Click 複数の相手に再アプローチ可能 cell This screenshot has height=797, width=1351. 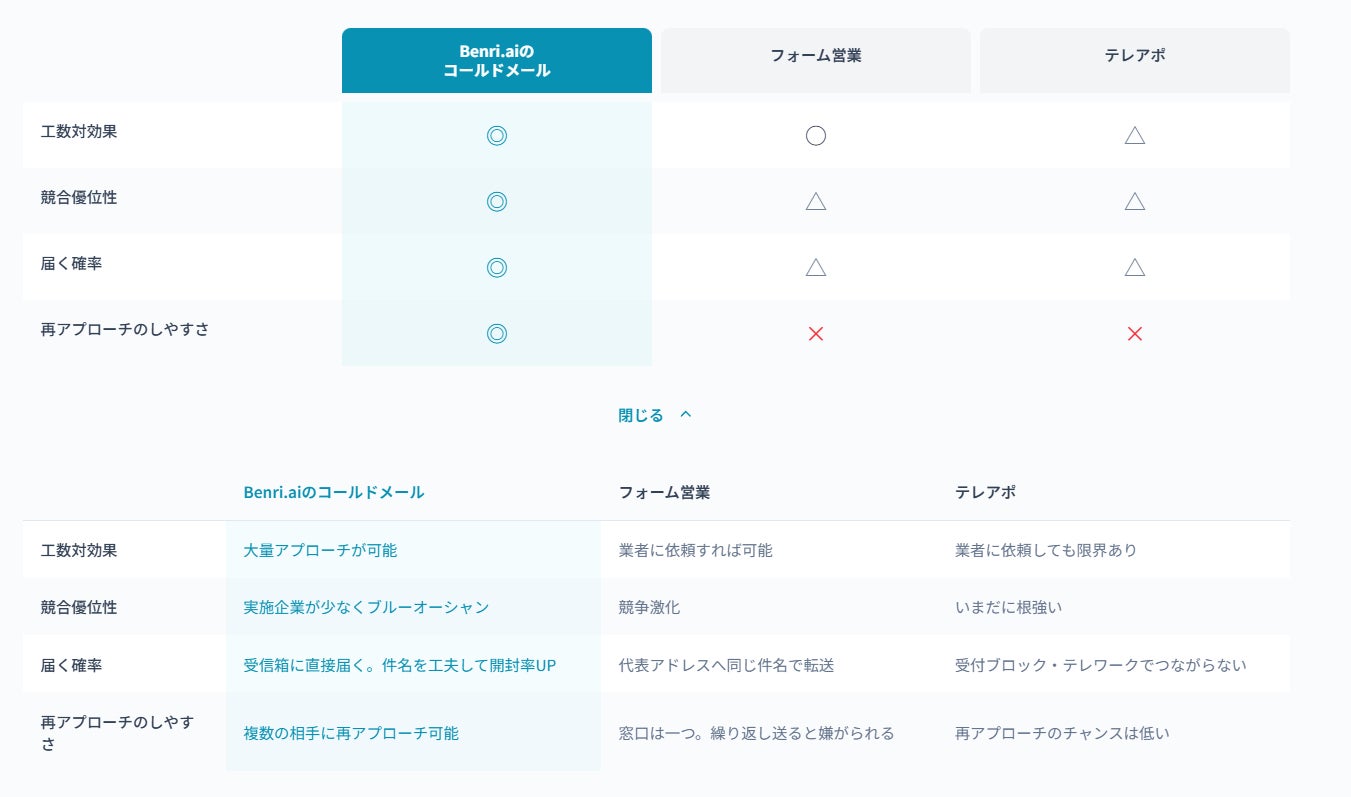(x=351, y=733)
